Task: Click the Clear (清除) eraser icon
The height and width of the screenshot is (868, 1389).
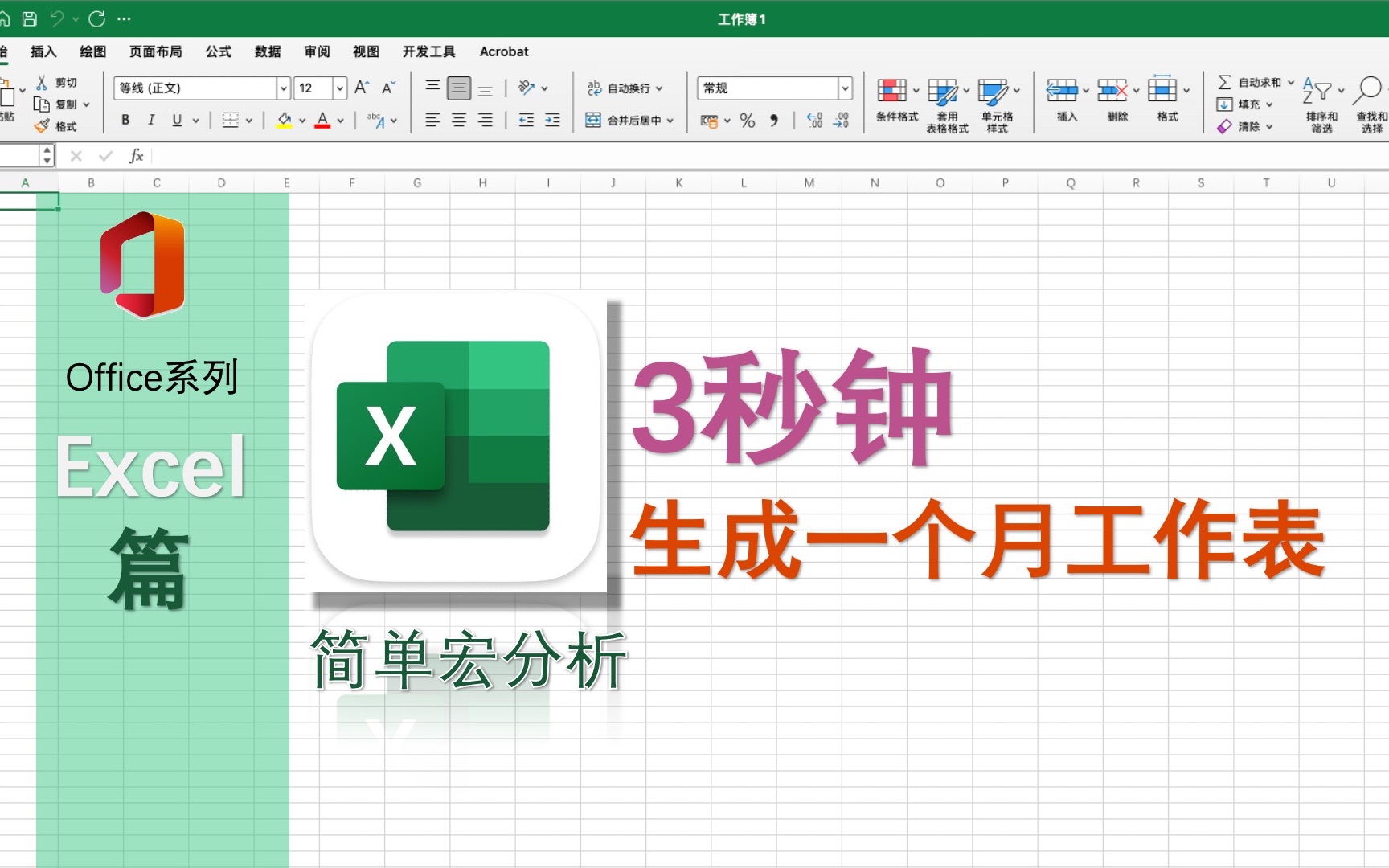Action: (1225, 126)
